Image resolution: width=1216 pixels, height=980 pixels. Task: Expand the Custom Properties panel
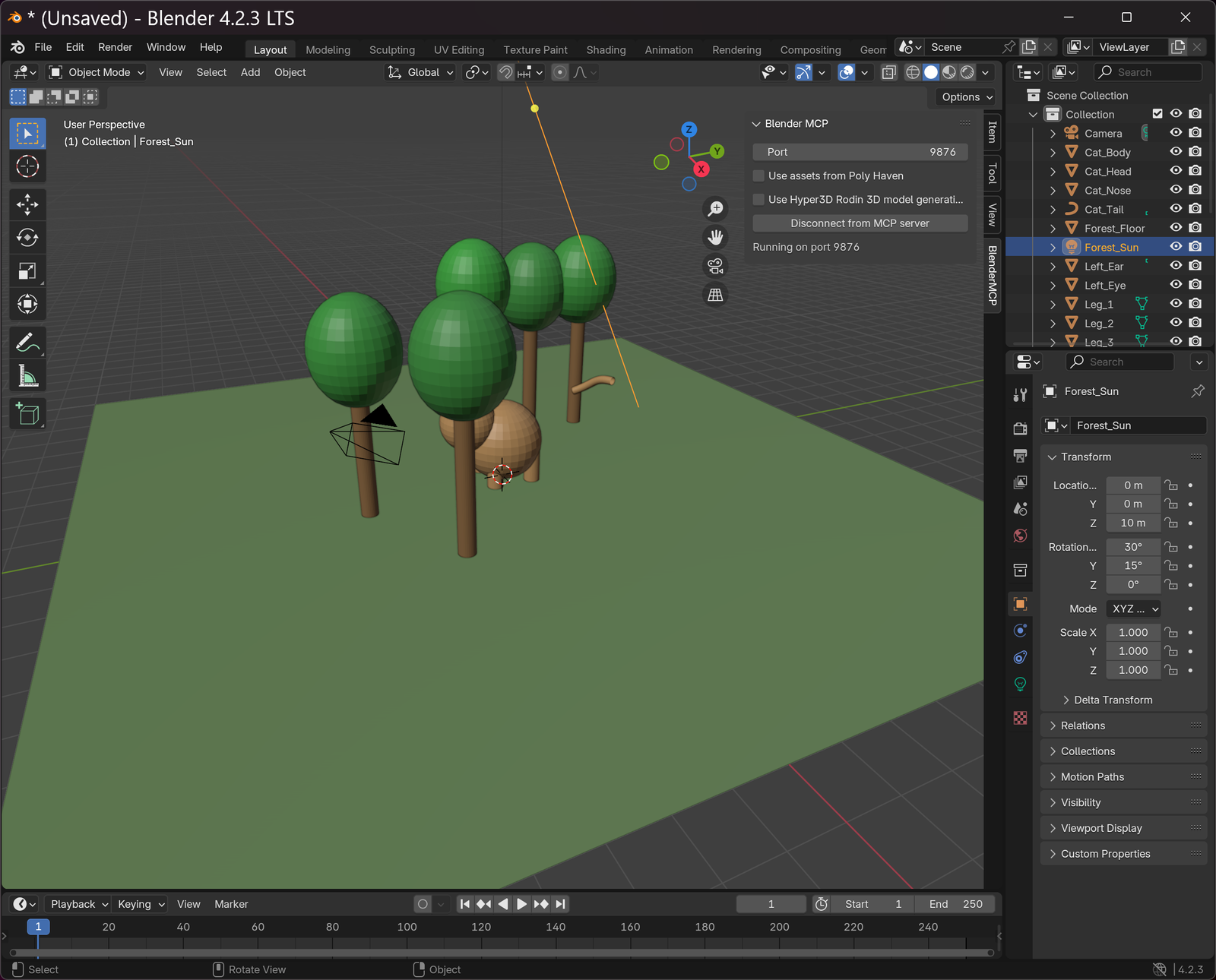[1123, 854]
